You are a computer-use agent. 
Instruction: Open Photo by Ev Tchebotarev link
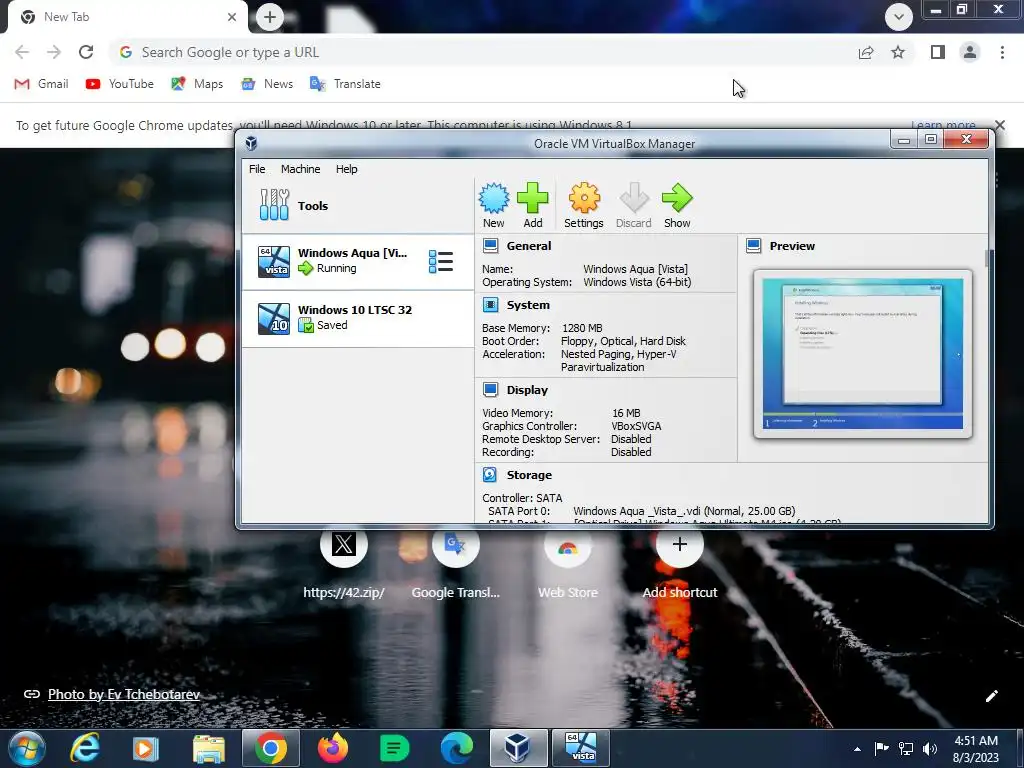click(x=123, y=694)
